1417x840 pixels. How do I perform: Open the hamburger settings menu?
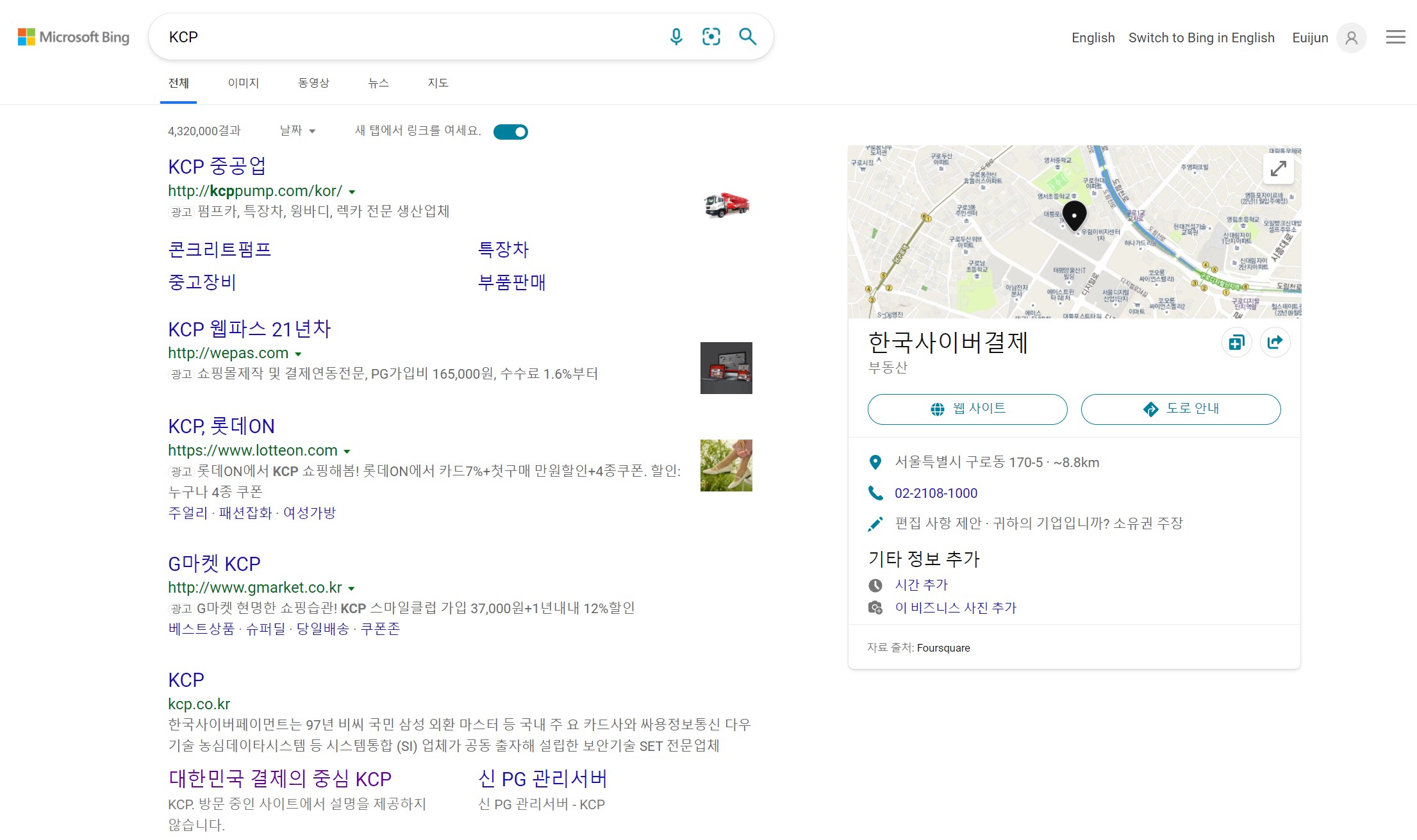click(x=1395, y=37)
